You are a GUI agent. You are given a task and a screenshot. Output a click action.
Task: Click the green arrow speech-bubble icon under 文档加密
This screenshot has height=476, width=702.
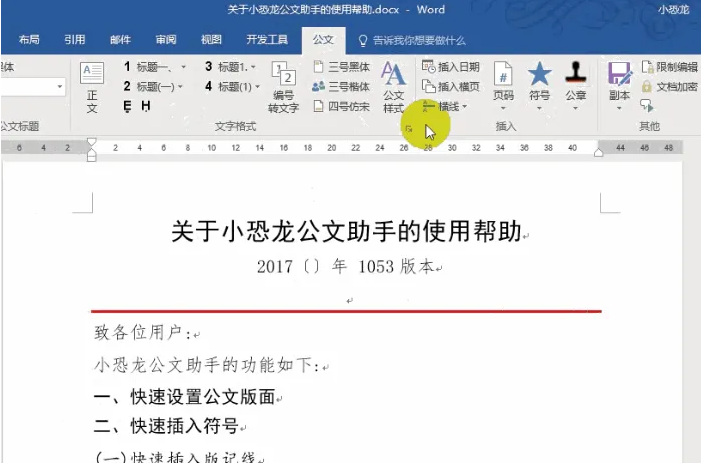(647, 106)
